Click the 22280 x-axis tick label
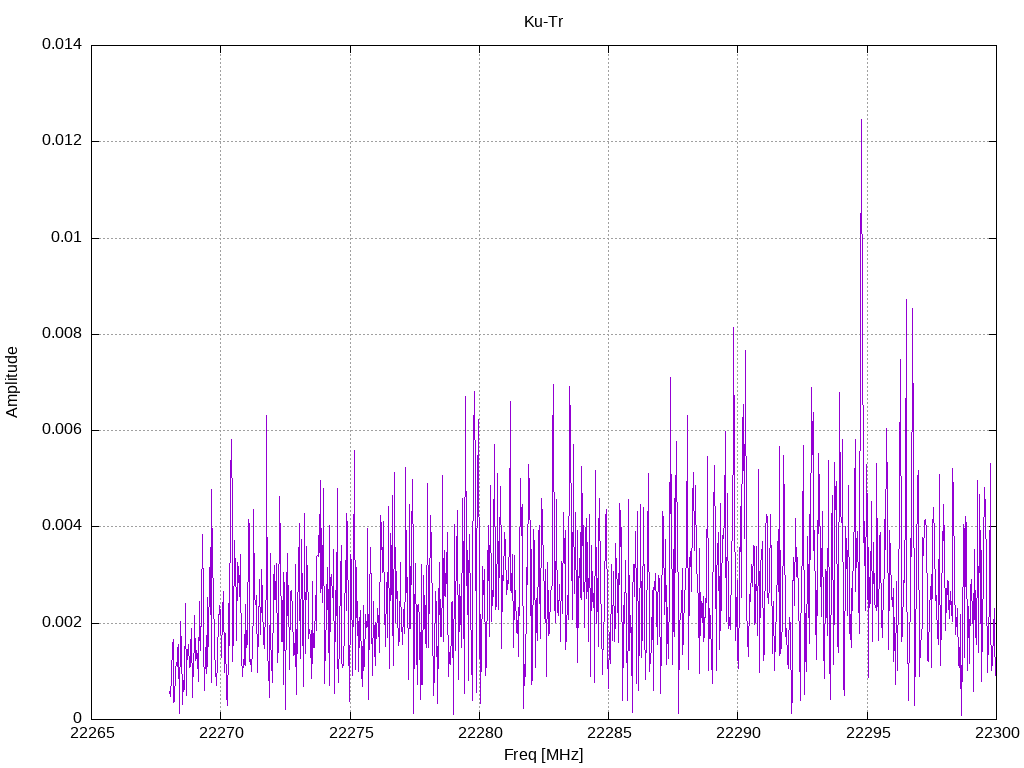 479,735
